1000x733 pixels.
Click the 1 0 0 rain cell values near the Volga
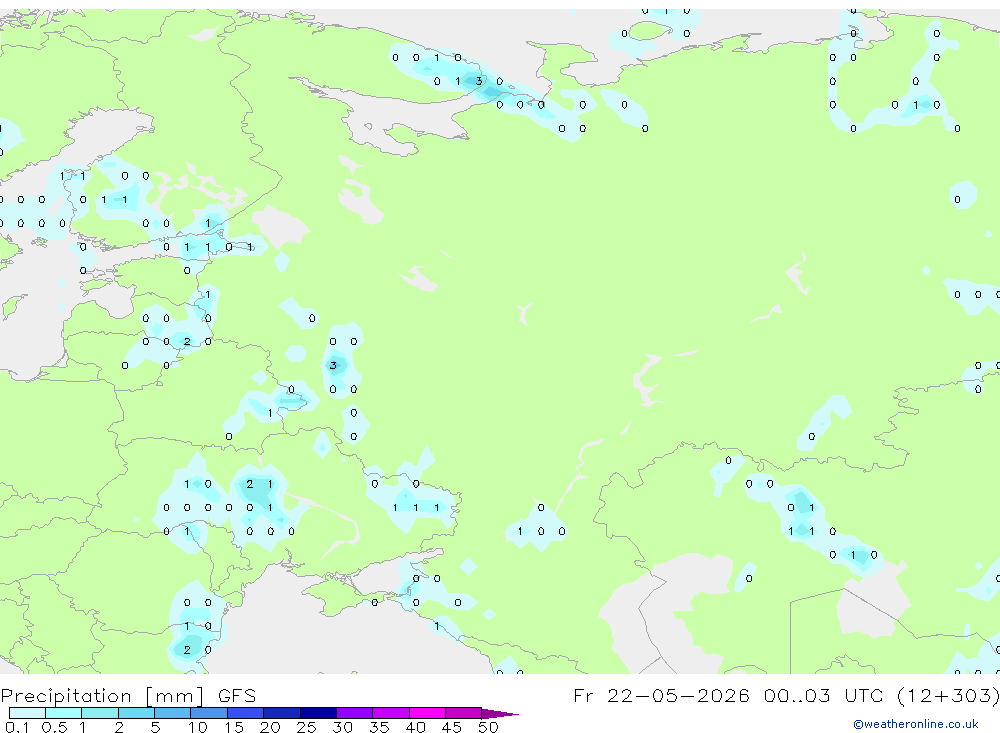[541, 531]
